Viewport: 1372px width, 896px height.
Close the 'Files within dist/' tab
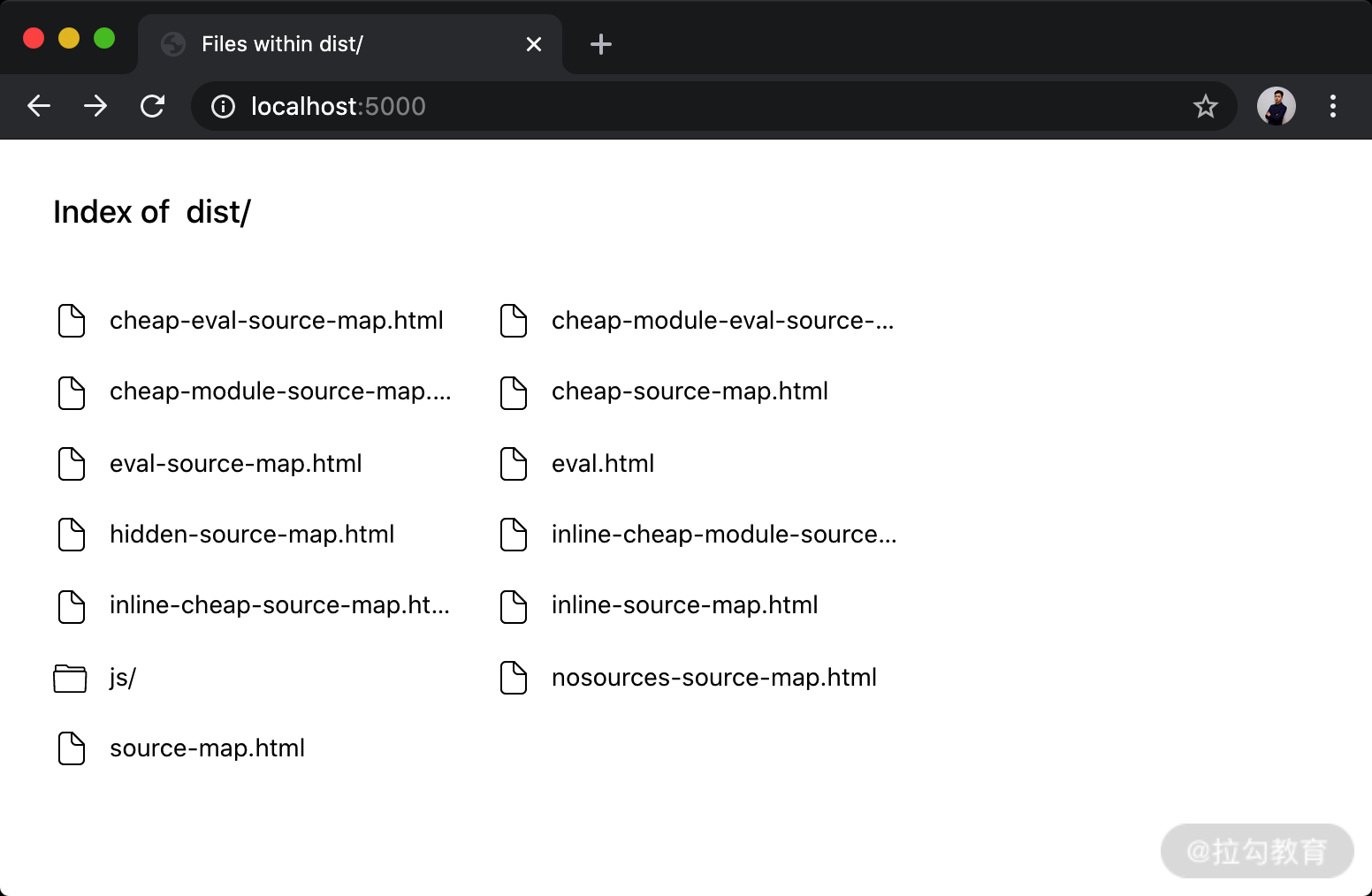click(533, 44)
